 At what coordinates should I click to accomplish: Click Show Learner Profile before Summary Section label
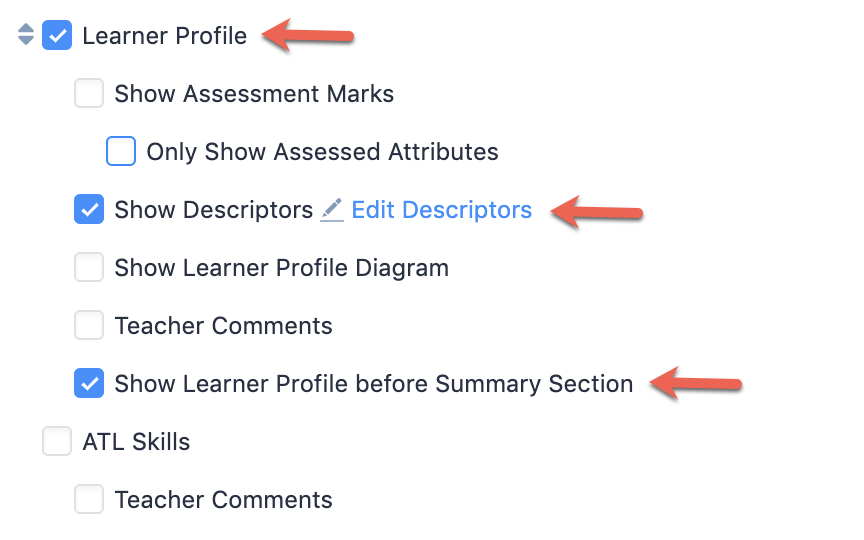374,384
